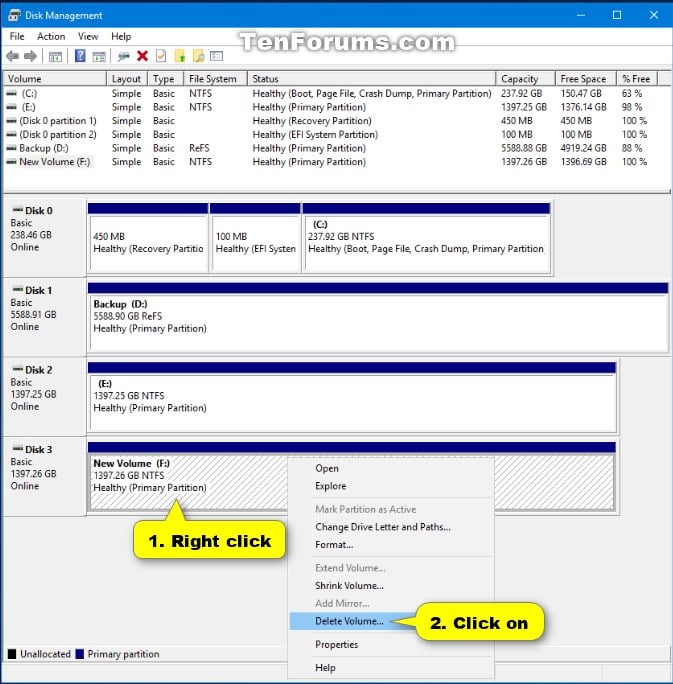Click the blue Primary partition legend swatch
The image size is (673, 684).
pos(79,654)
